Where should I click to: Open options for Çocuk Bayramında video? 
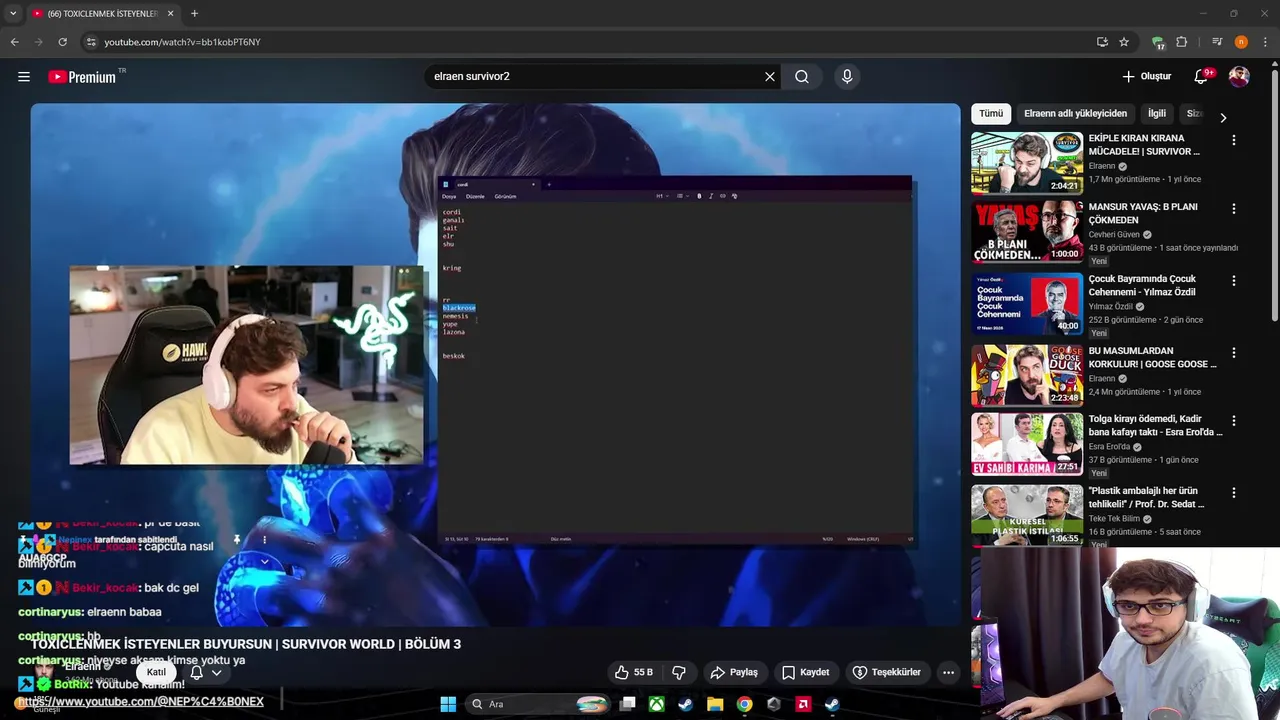pos(1234,281)
